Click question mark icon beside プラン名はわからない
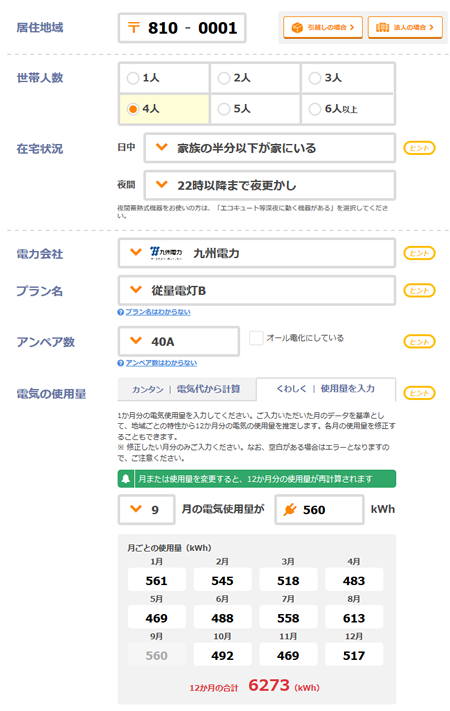 [x=121, y=312]
